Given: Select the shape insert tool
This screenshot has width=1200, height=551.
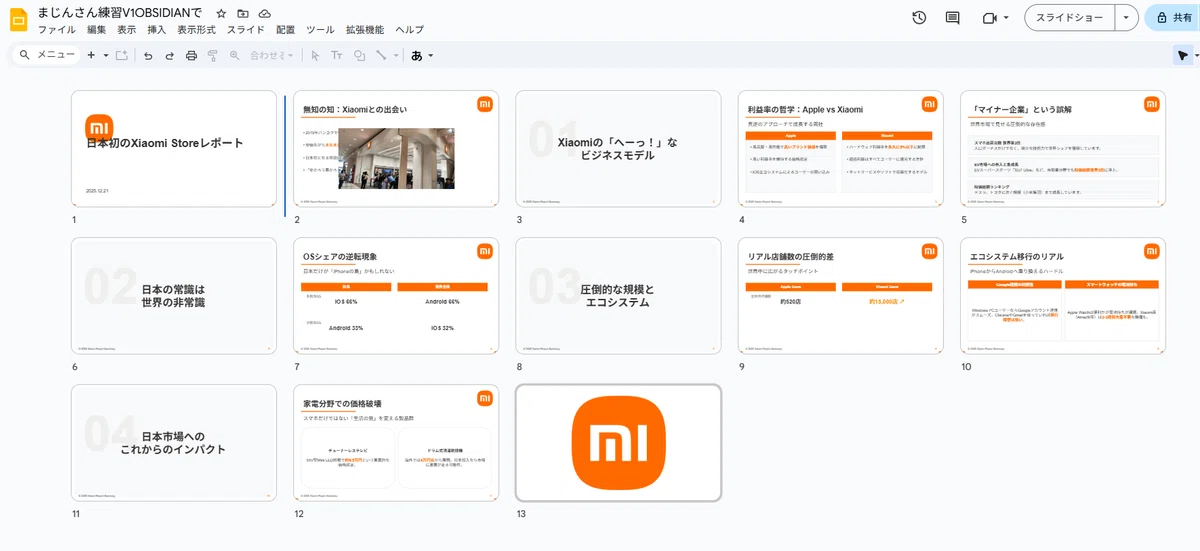Looking at the screenshot, I should tap(359, 55).
